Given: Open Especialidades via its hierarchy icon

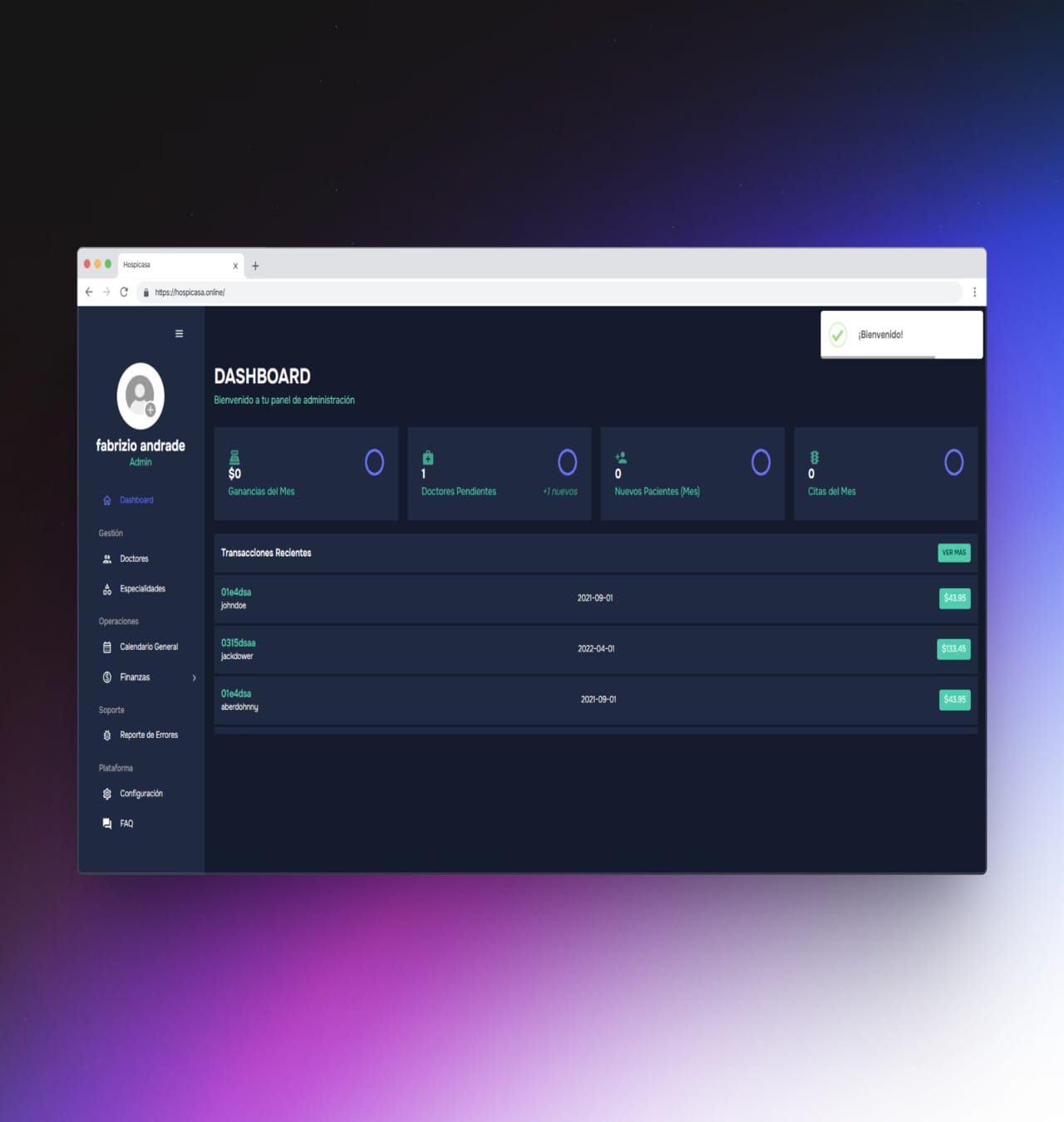Looking at the screenshot, I should pos(106,588).
